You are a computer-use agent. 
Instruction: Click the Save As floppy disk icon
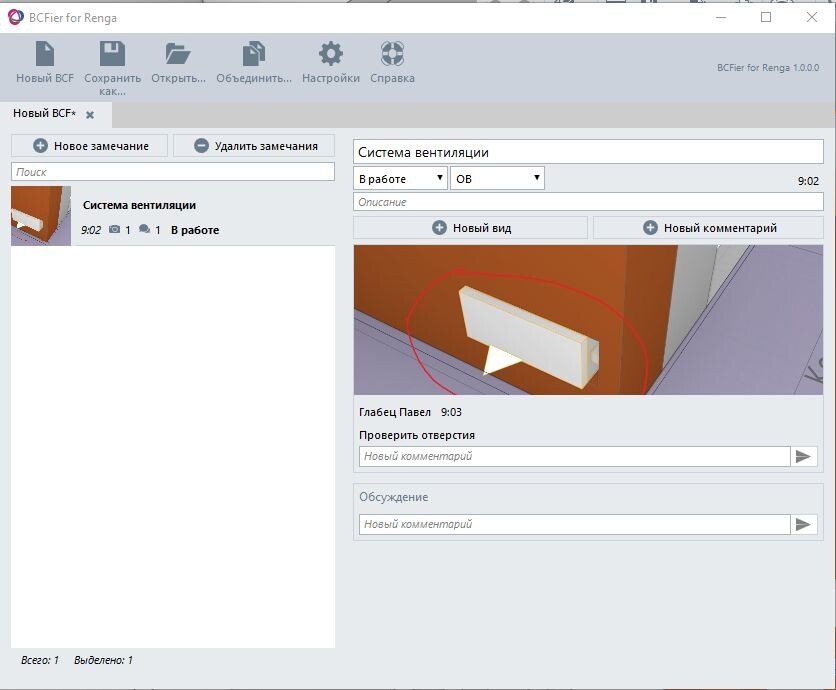(112, 54)
